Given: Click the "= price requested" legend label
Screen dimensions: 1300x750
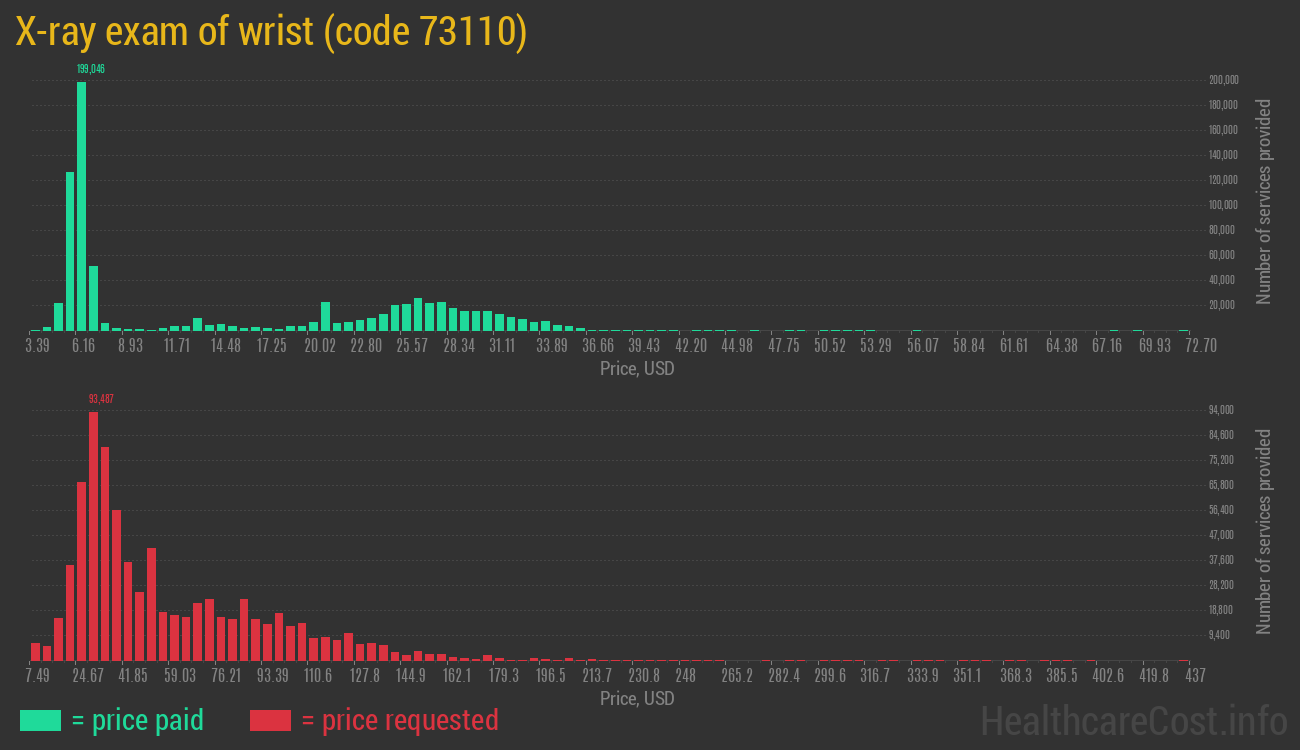Looking at the screenshot, I should [x=399, y=720].
